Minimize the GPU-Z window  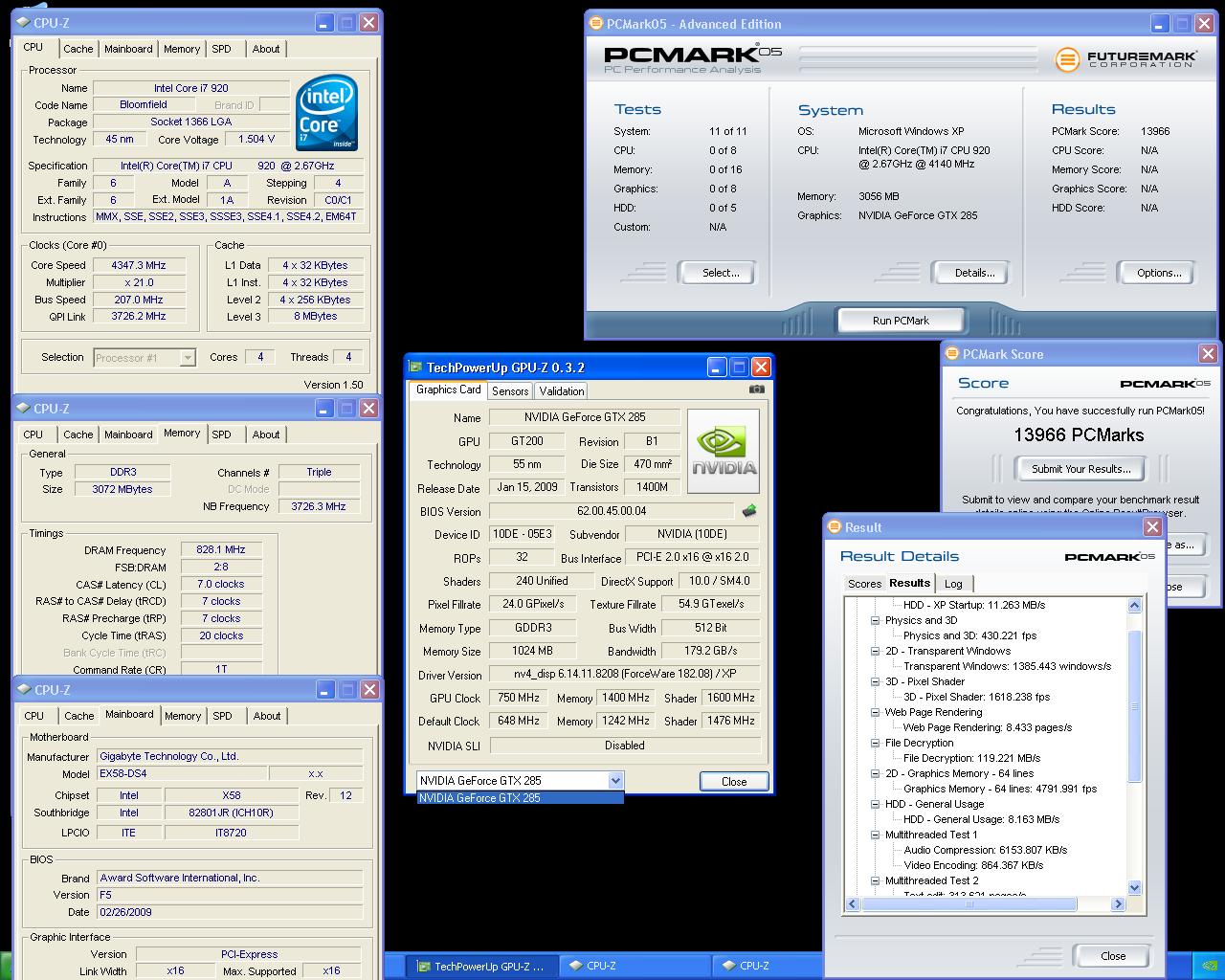pyautogui.click(x=717, y=367)
